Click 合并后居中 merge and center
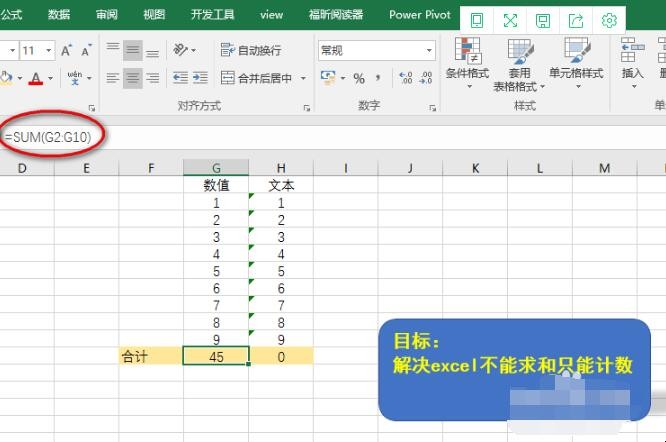Screen dimensions: 666x442 click(257, 78)
